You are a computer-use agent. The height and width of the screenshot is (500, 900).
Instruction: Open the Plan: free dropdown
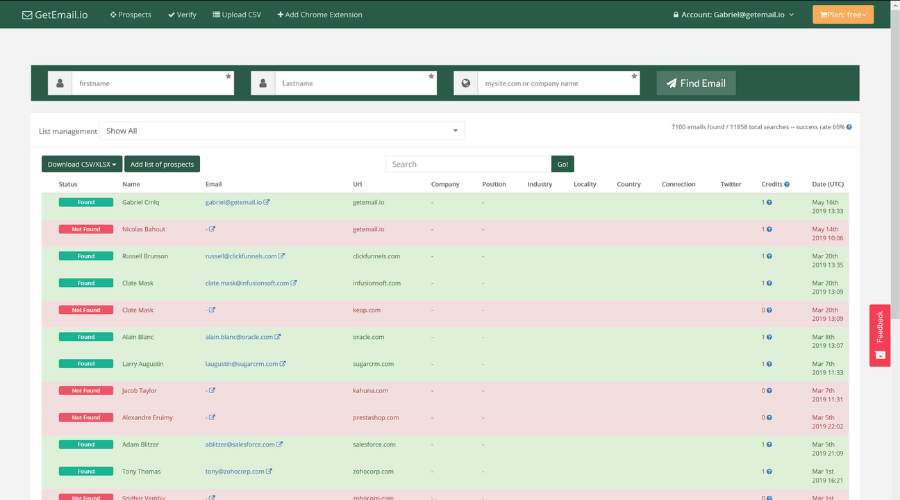pyautogui.click(x=843, y=15)
